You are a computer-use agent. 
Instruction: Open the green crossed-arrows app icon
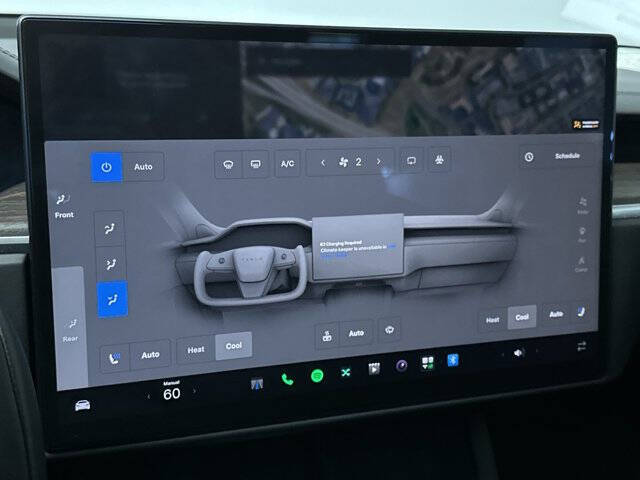(x=346, y=372)
